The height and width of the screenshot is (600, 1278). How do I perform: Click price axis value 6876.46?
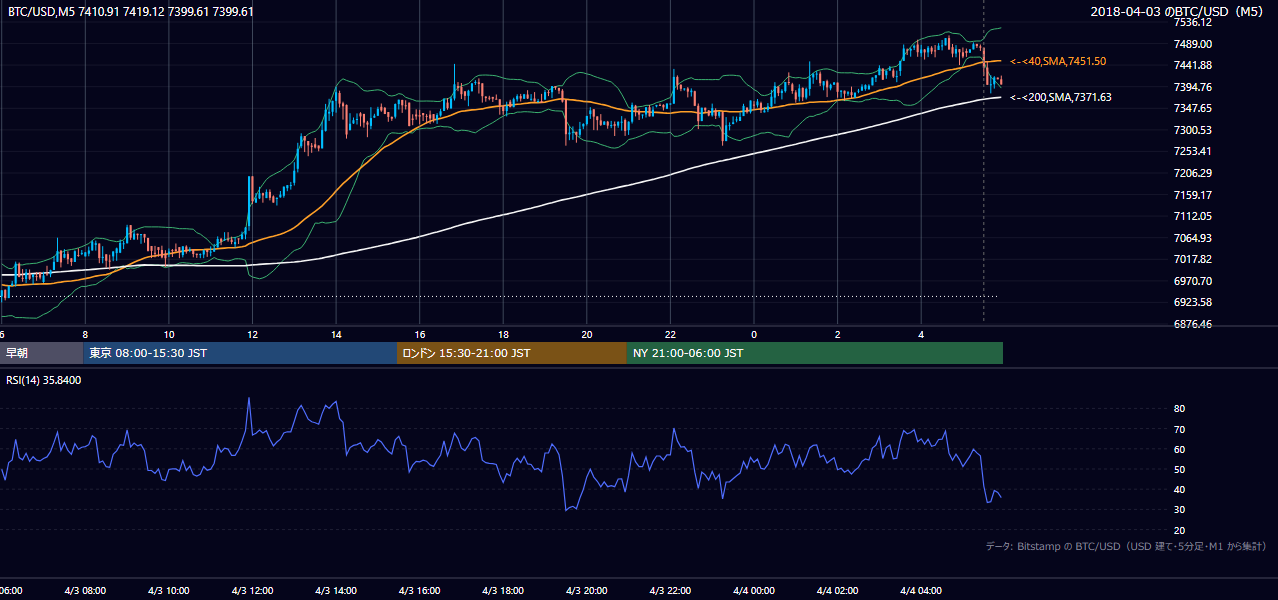point(1193,324)
